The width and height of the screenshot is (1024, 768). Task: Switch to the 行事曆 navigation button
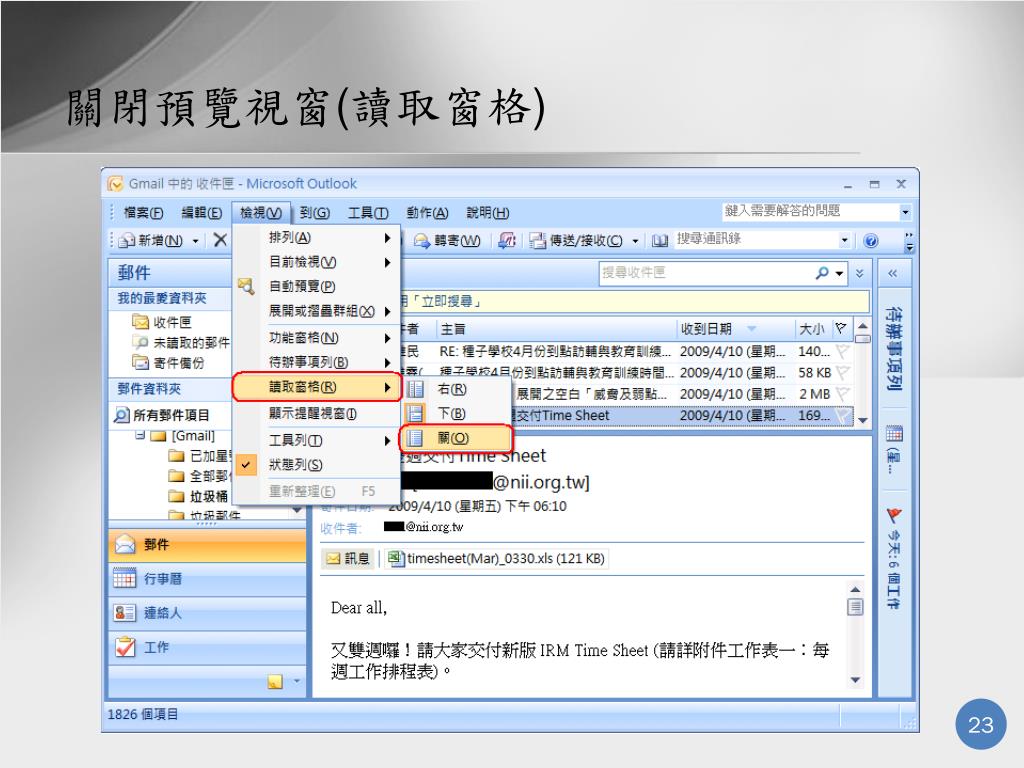click(207, 579)
